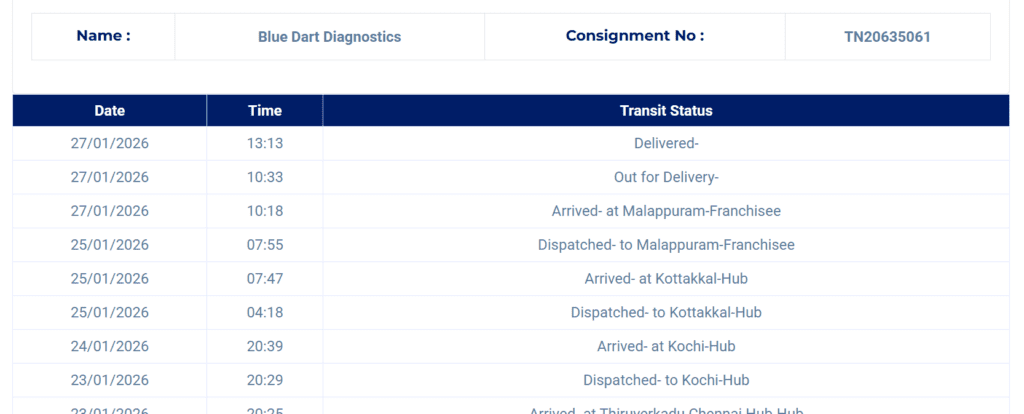Click the Name label

click(x=103, y=36)
